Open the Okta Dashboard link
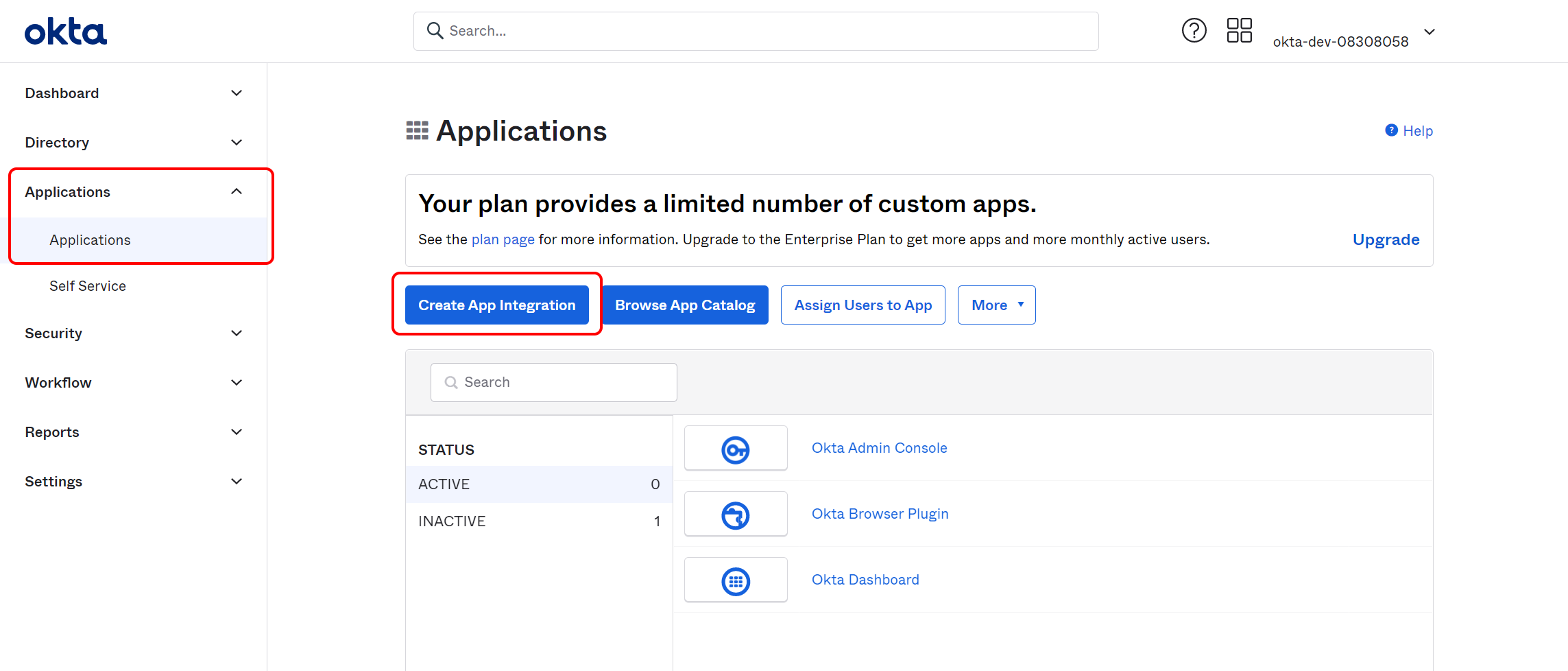 (x=865, y=580)
